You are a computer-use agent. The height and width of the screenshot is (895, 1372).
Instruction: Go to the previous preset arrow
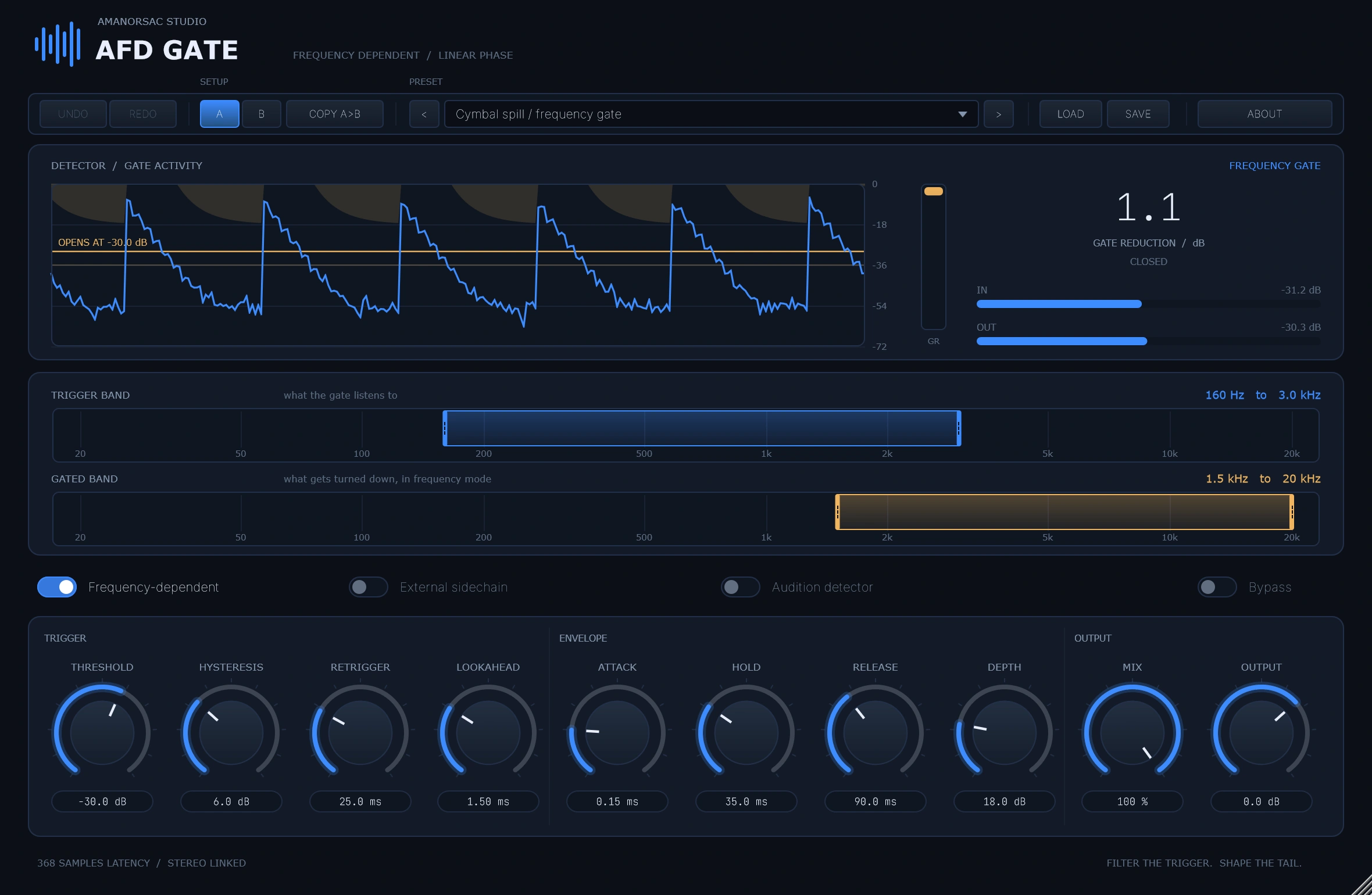coord(424,114)
